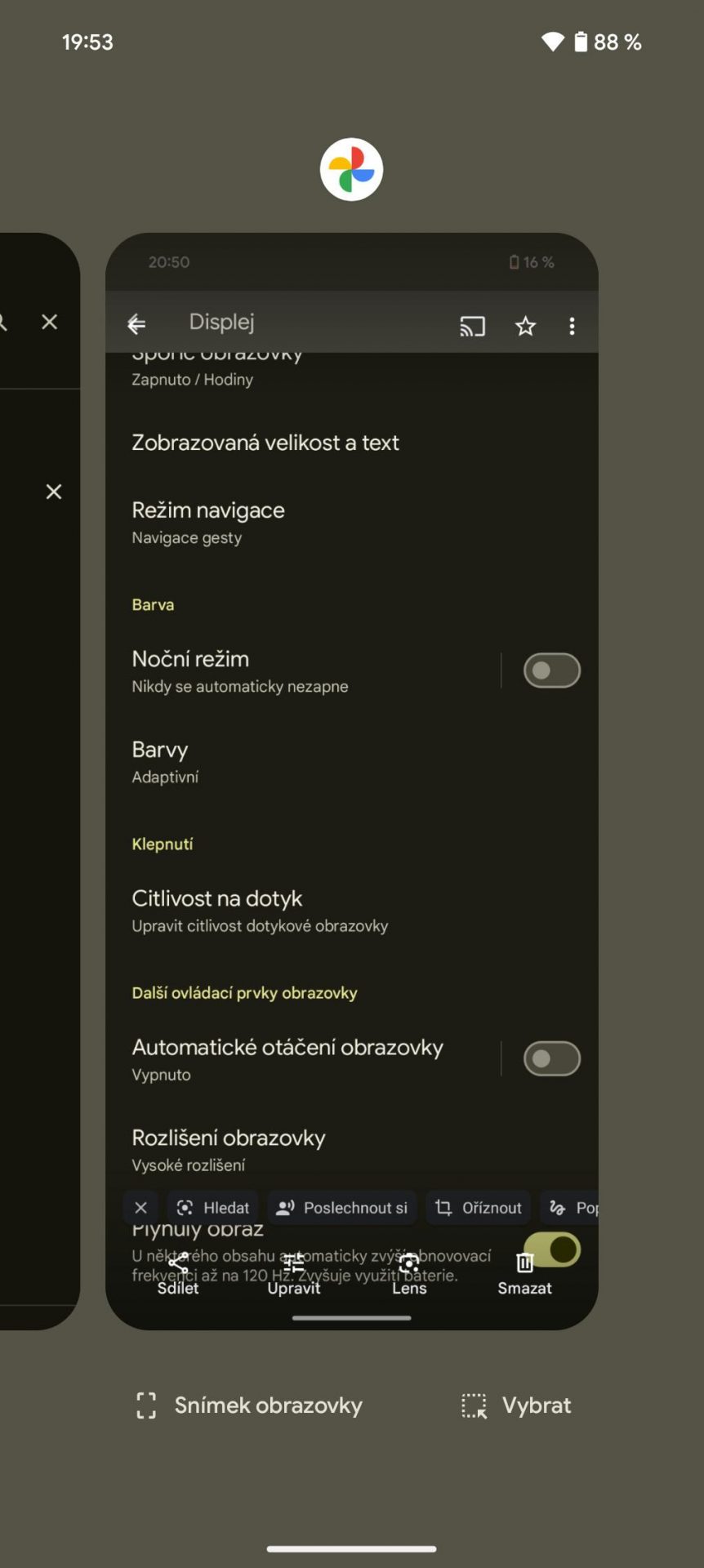Screen dimensions: 704x1568
Task: Tap the back arrow beside Displej
Action: [x=136, y=324]
